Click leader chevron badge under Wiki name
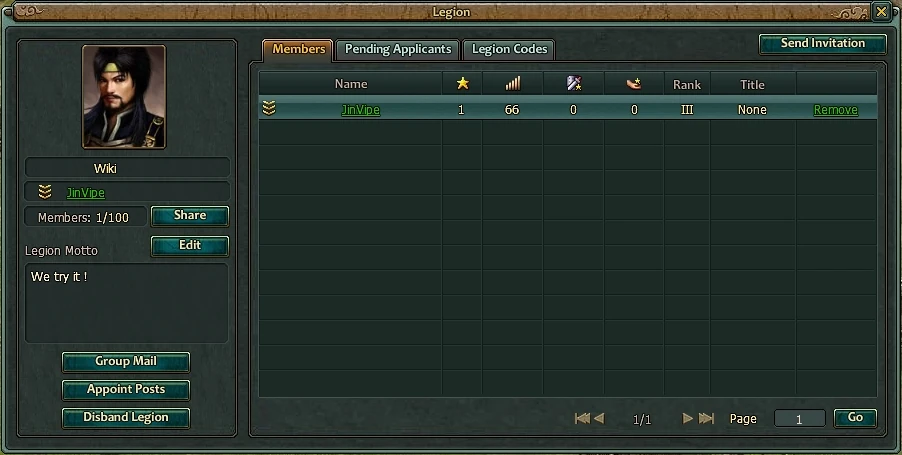 coord(45,192)
